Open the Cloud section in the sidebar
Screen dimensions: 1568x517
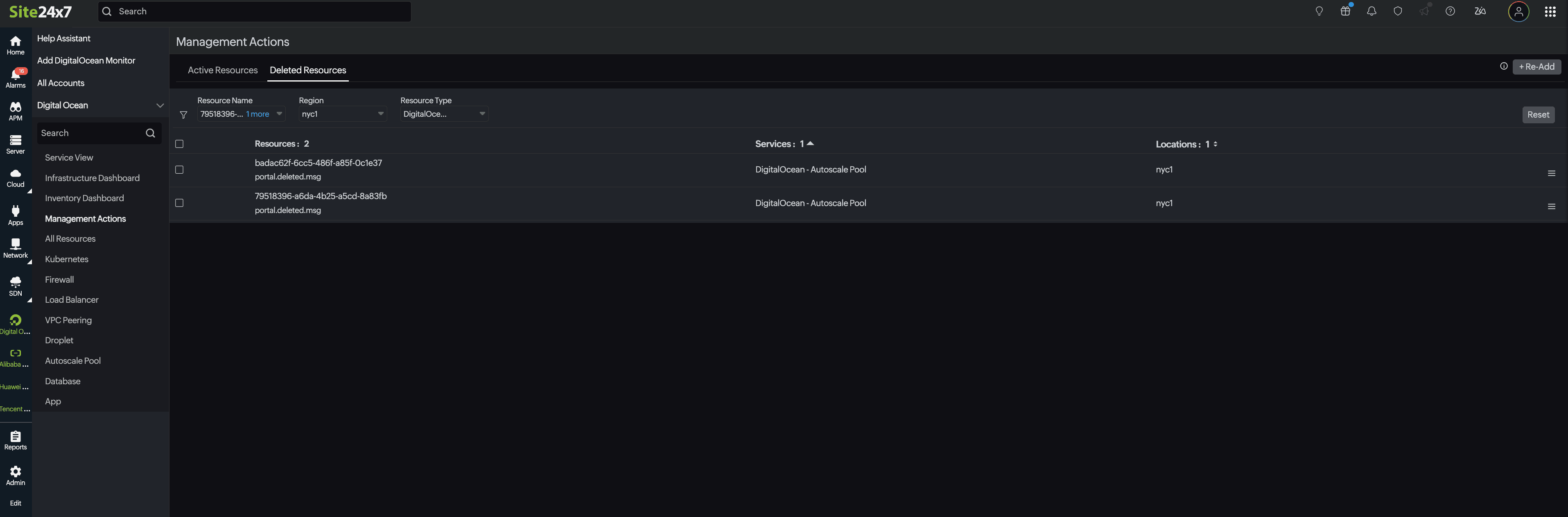pos(15,177)
